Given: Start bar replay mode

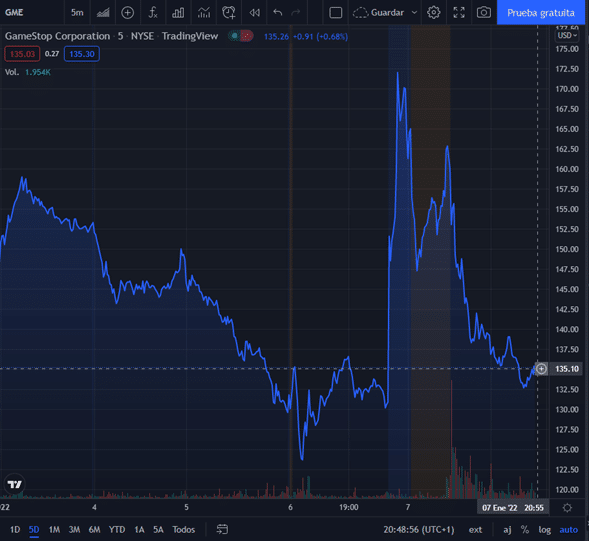Looking at the screenshot, I should (x=254, y=12).
